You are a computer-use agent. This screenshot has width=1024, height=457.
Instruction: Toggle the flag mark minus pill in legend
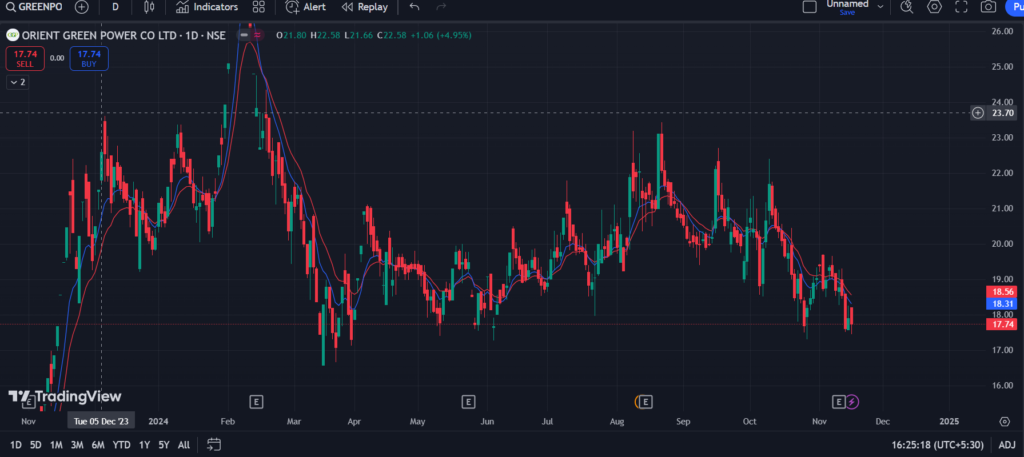[x=244, y=35]
